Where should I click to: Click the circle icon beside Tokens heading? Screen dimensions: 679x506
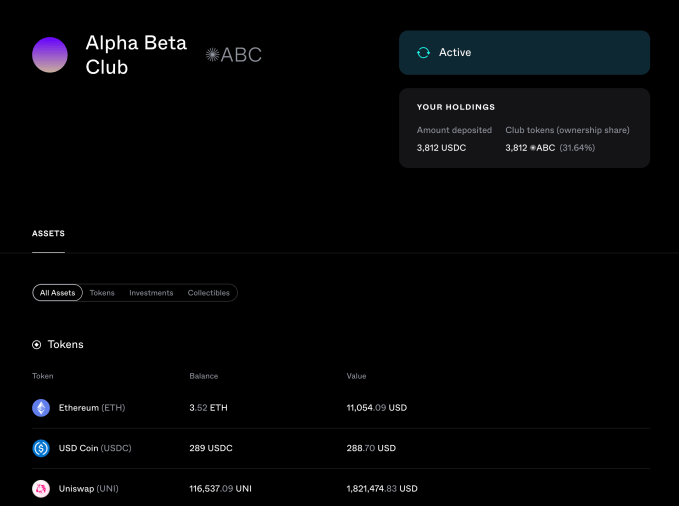pos(37,345)
